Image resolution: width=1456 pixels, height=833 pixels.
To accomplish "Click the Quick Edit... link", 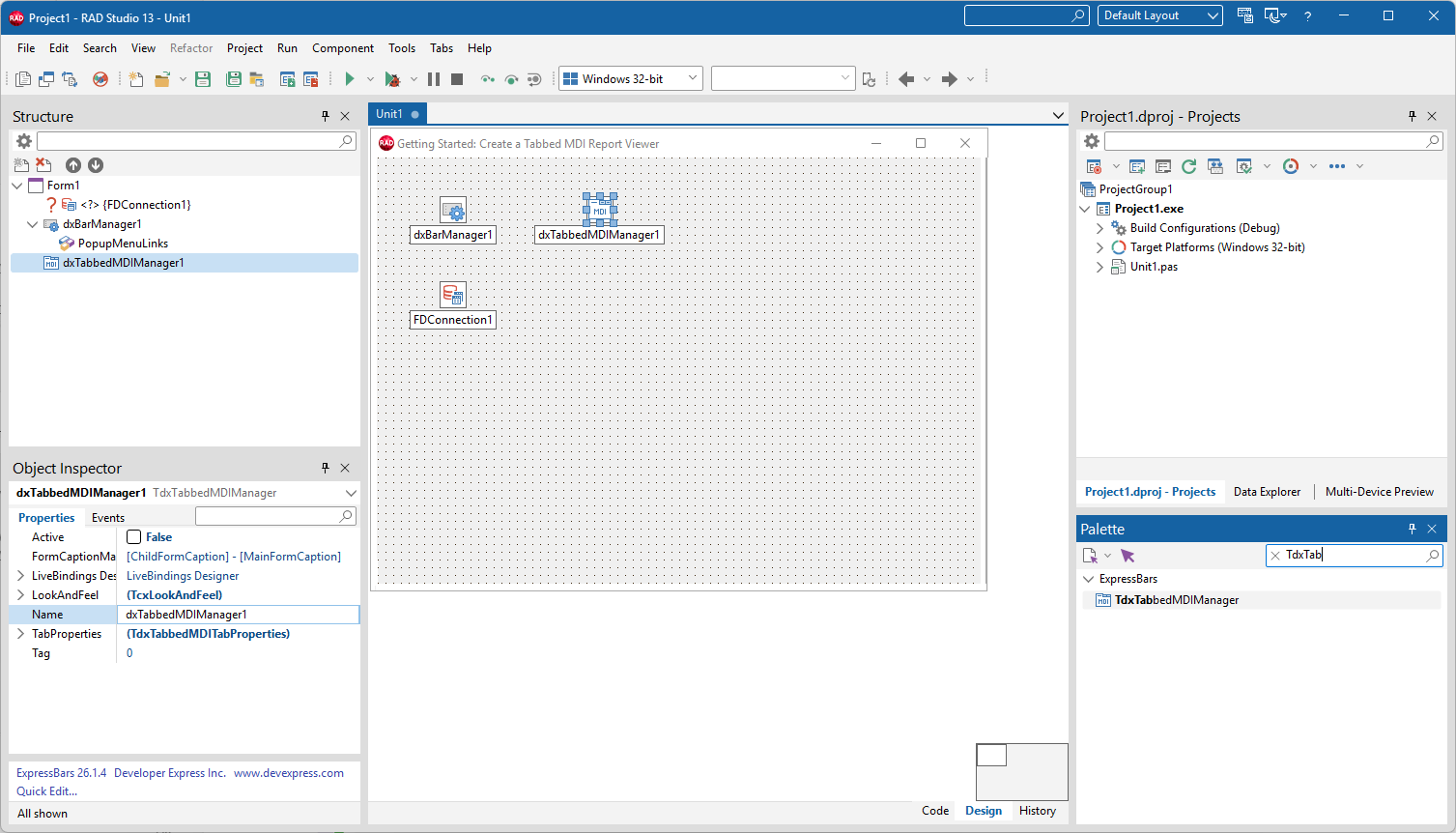I will [46, 791].
